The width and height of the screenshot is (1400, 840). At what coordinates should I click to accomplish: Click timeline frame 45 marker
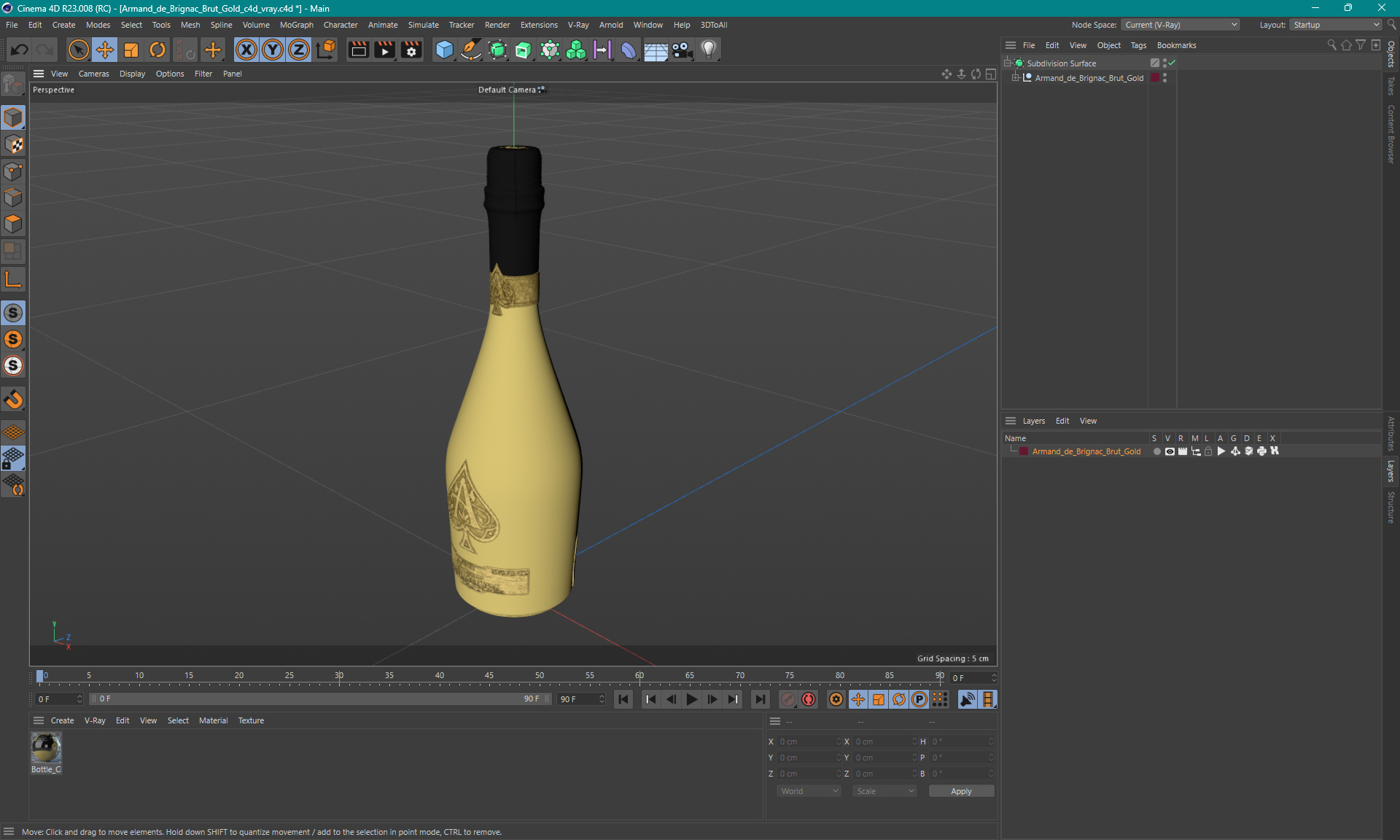489,675
